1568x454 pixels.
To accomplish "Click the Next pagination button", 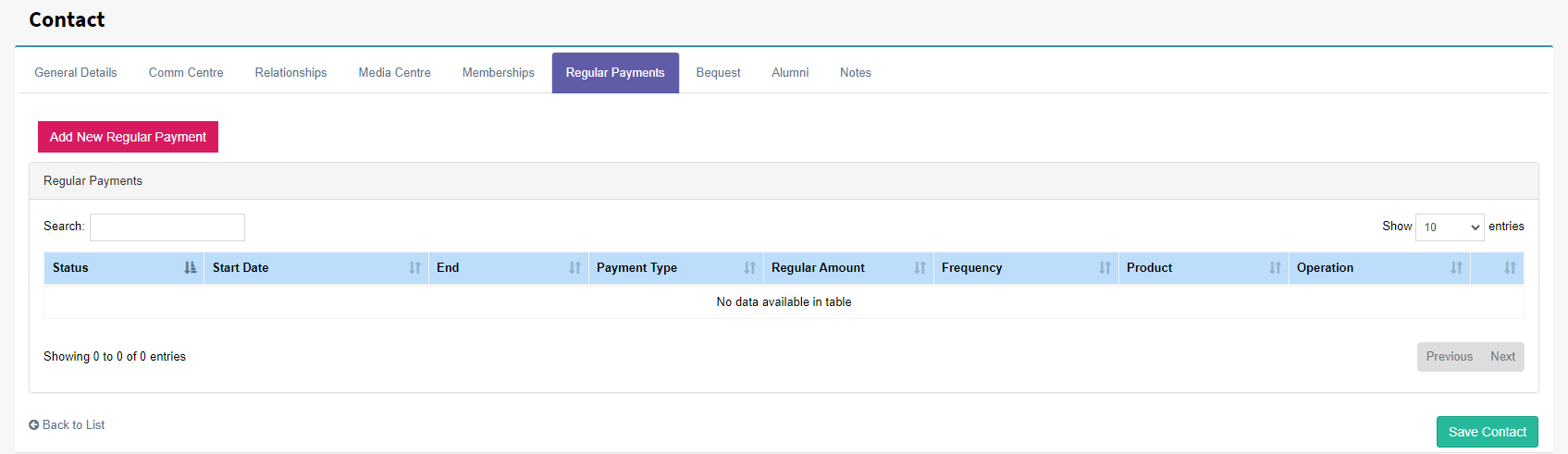I will 1502,357.
